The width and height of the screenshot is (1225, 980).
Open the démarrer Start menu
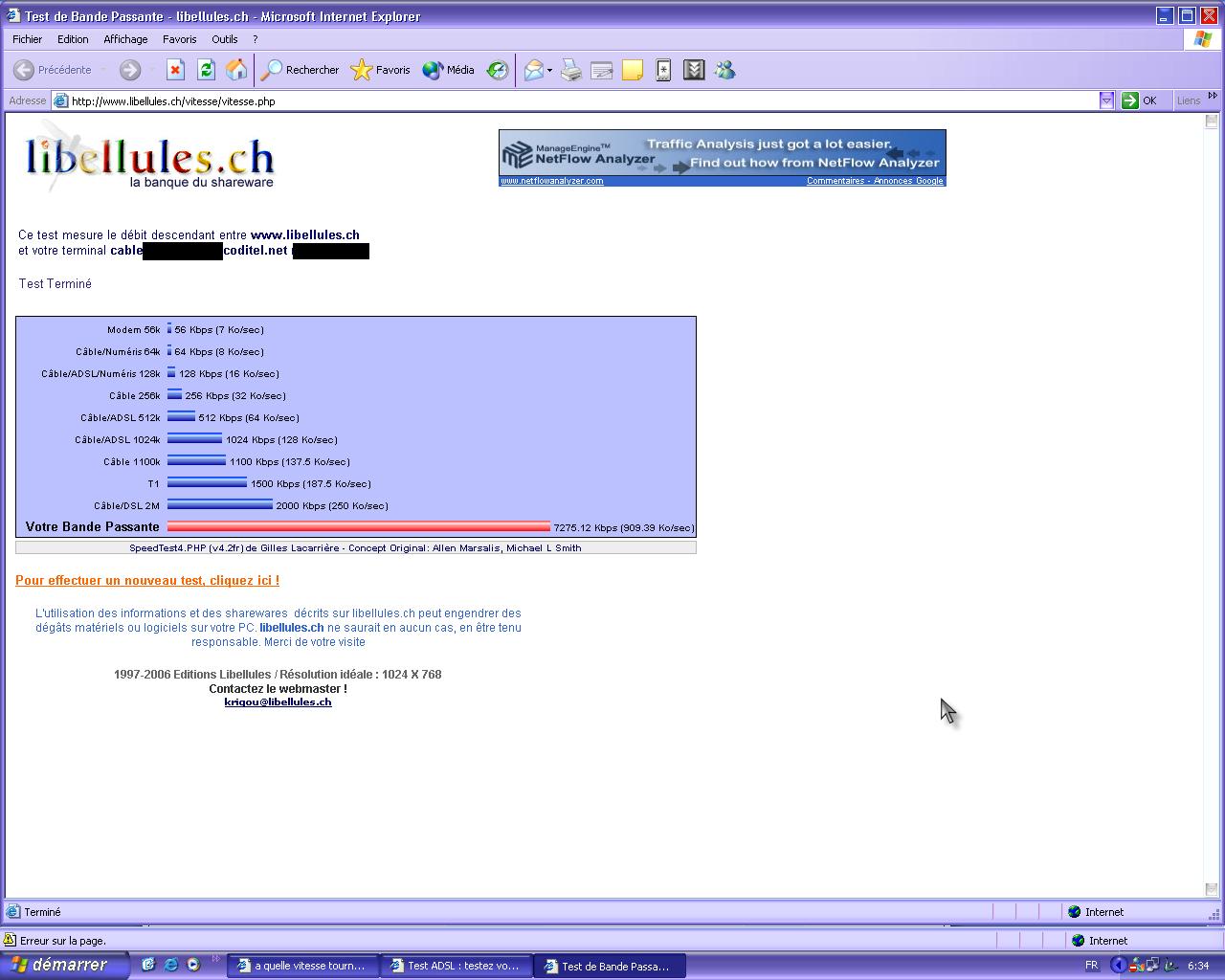tap(61, 965)
